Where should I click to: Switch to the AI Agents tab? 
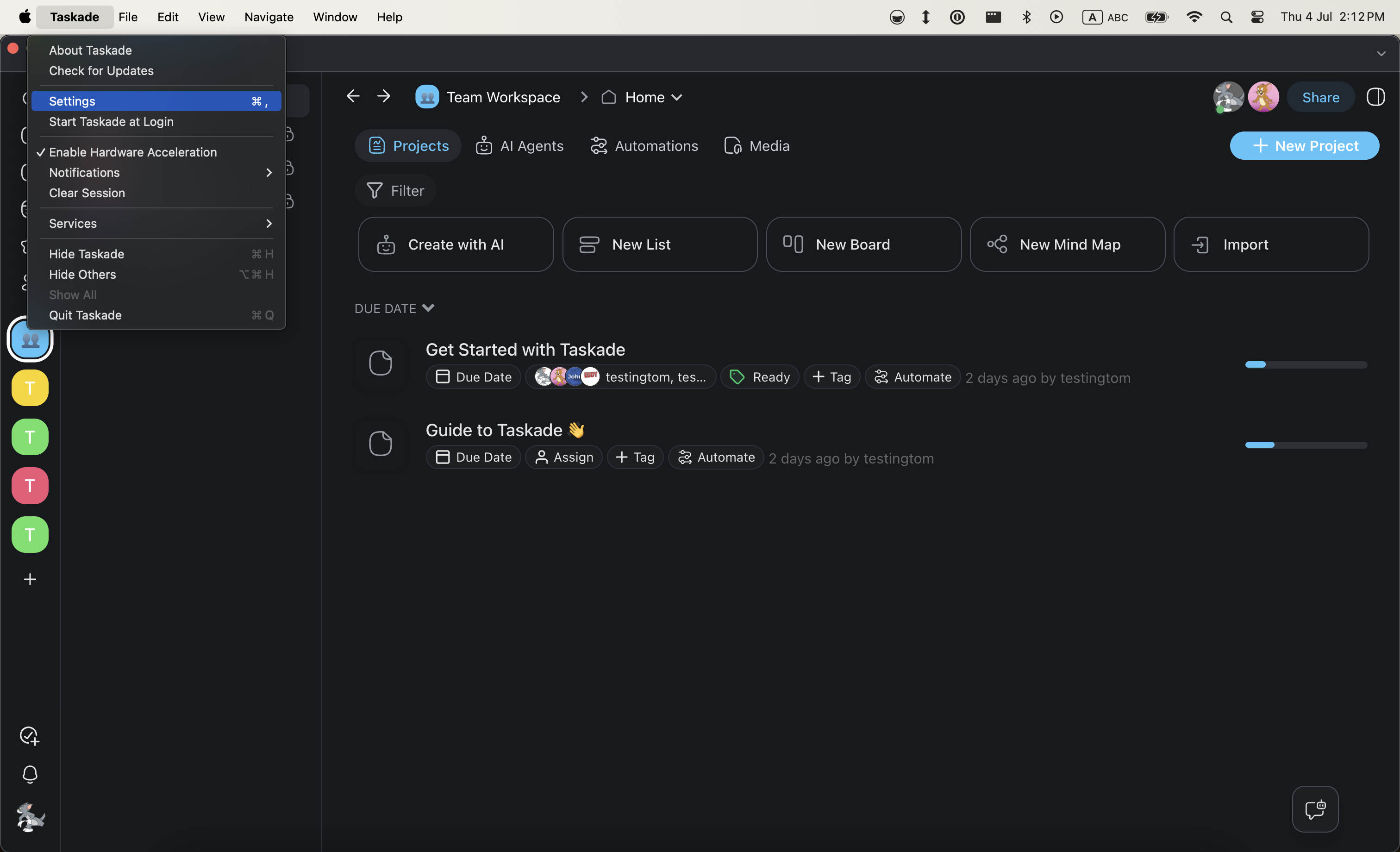pos(519,146)
